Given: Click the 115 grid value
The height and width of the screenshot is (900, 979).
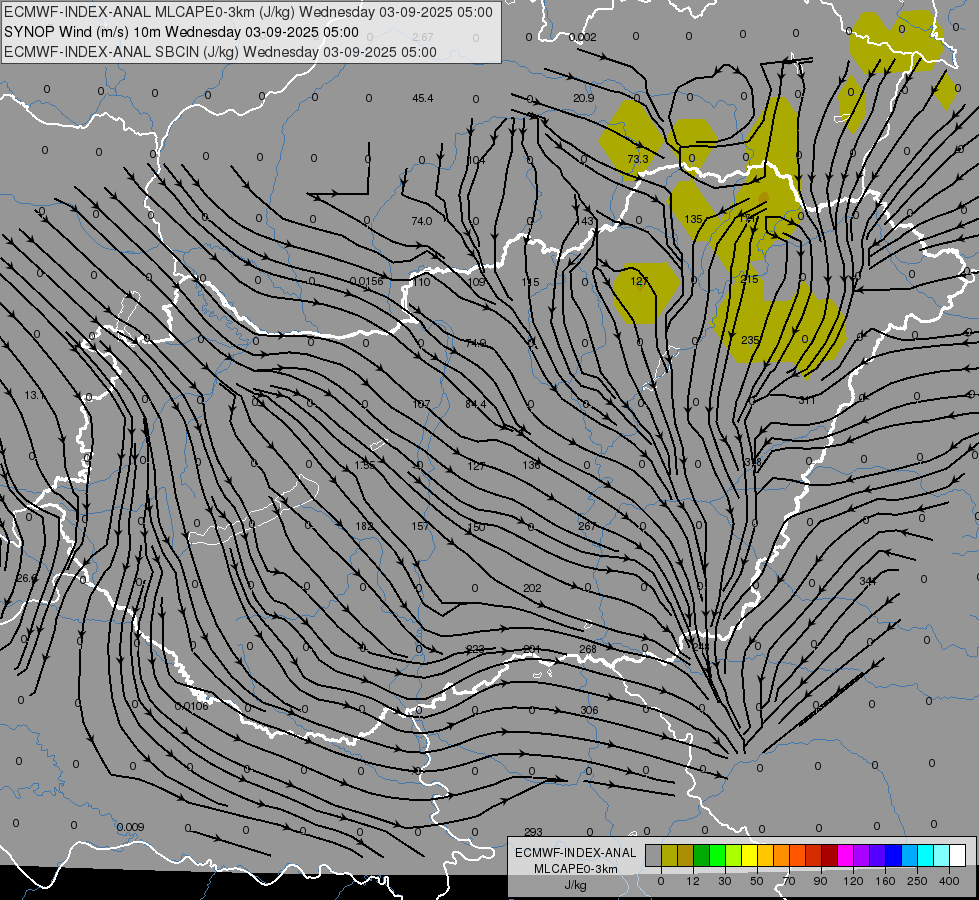Looking at the screenshot, I should pyautogui.click(x=530, y=282).
